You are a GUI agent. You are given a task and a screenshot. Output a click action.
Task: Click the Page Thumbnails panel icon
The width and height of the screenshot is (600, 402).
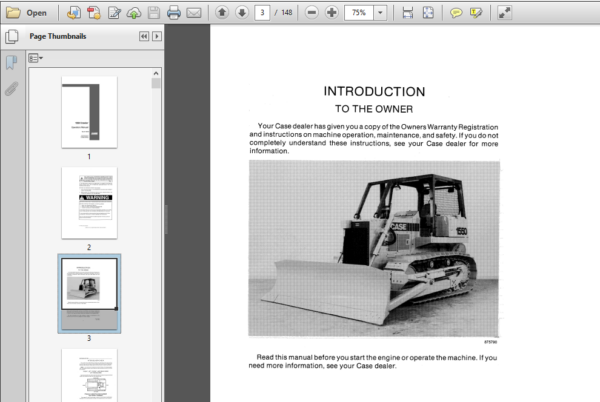[12, 37]
